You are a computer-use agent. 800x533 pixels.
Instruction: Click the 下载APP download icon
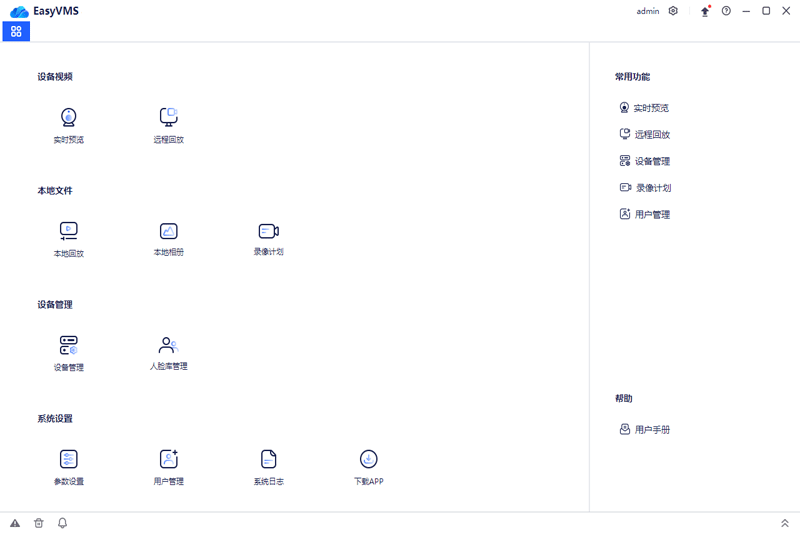[368, 459]
